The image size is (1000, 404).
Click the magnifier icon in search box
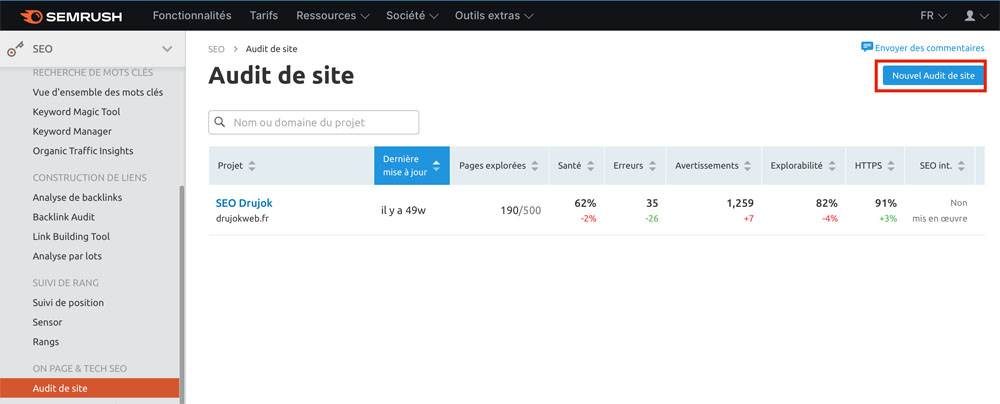220,122
